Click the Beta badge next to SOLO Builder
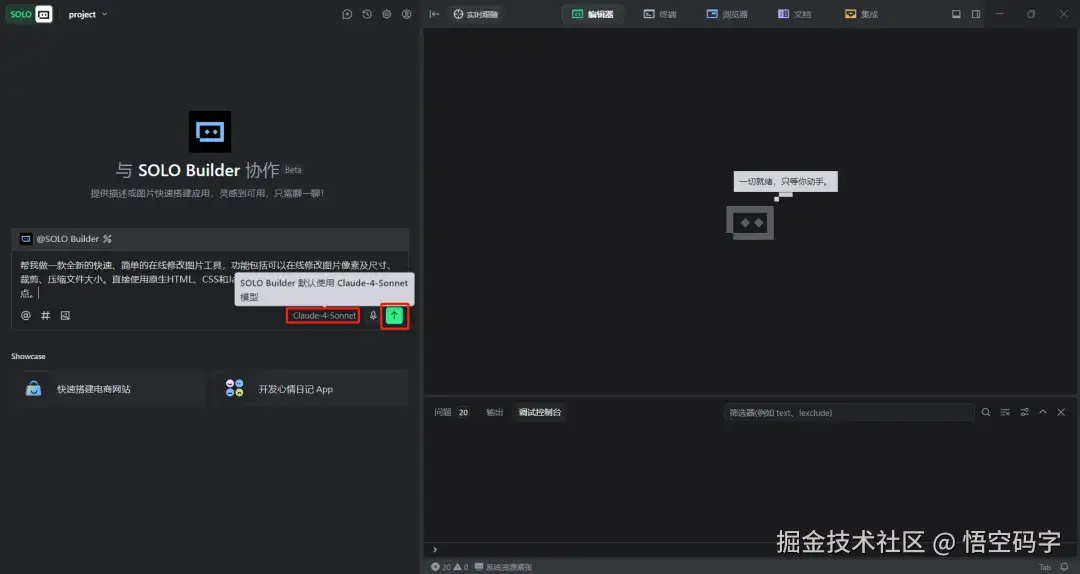The width and height of the screenshot is (1080, 574). point(293,170)
